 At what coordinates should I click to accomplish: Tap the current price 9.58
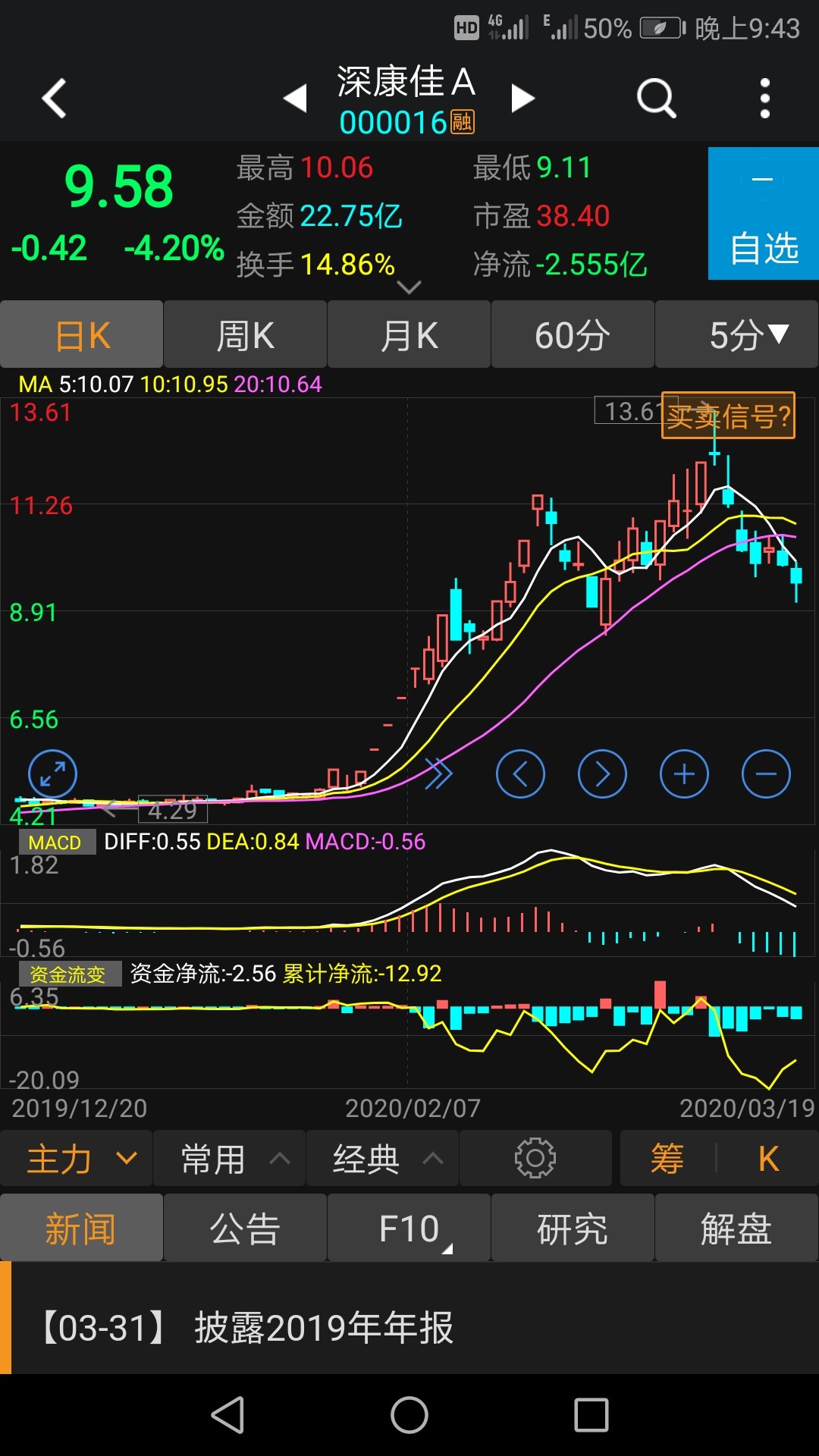coord(119,187)
